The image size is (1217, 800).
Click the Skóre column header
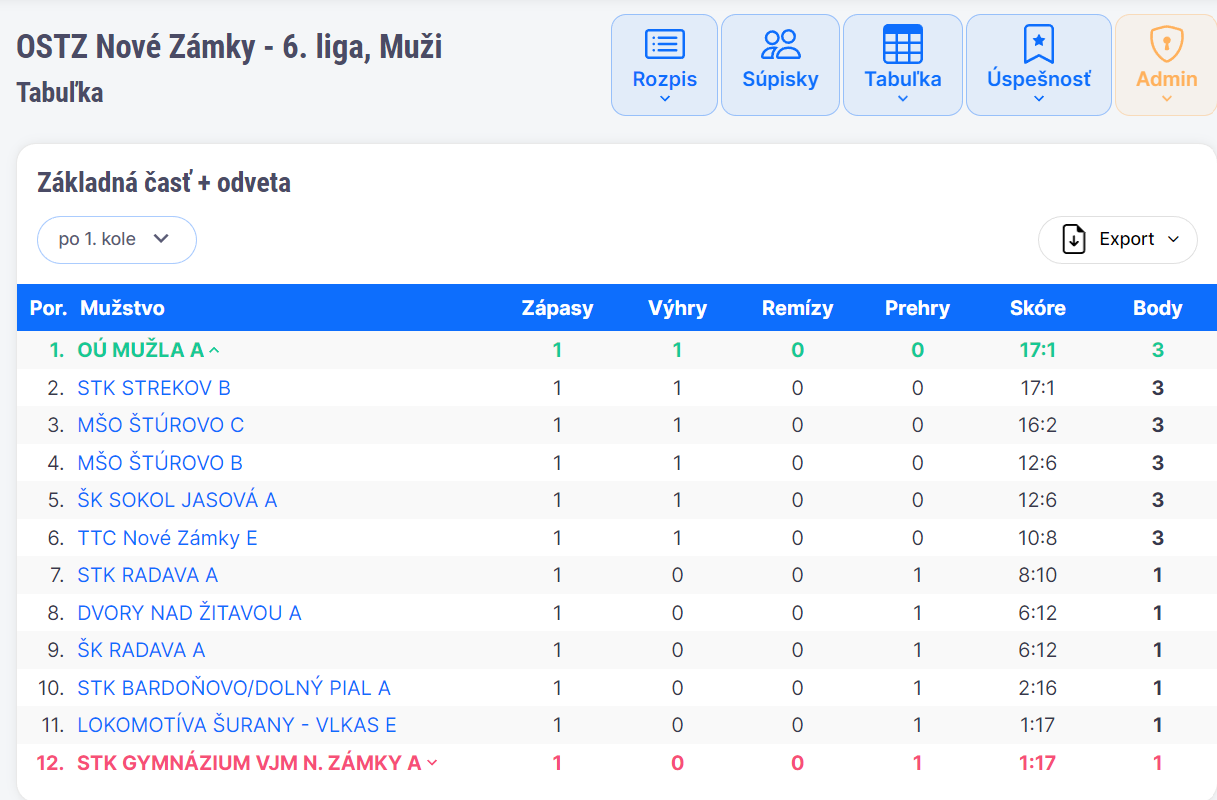[x=1038, y=308]
